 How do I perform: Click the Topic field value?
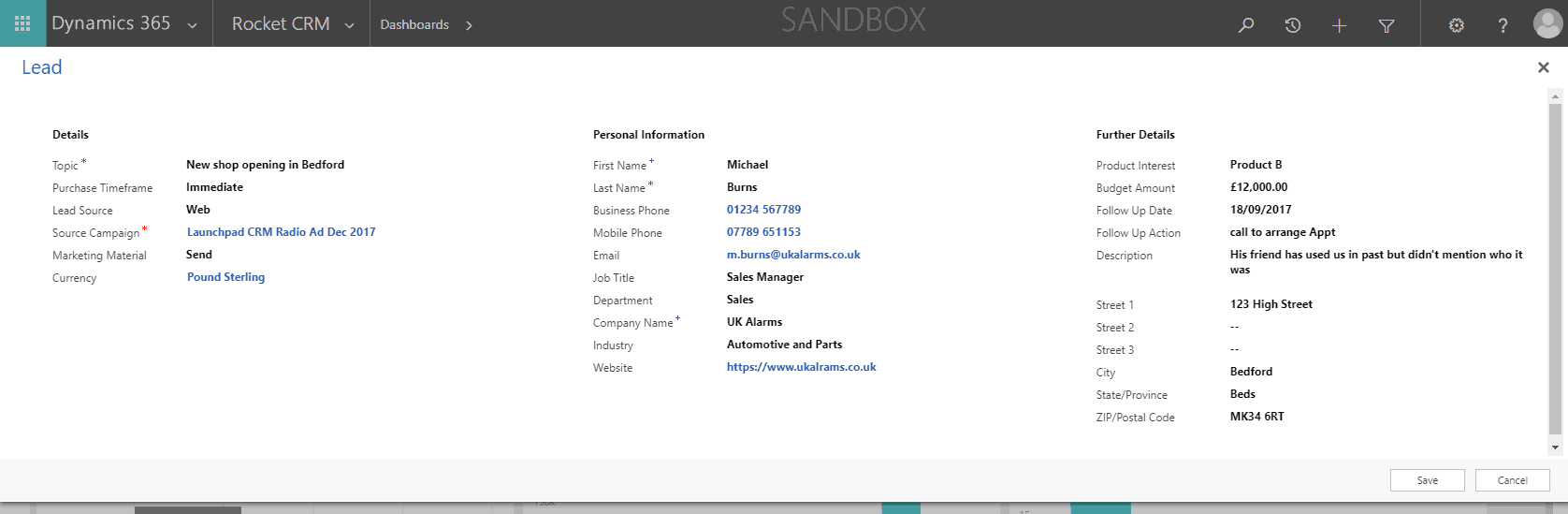[265, 165]
